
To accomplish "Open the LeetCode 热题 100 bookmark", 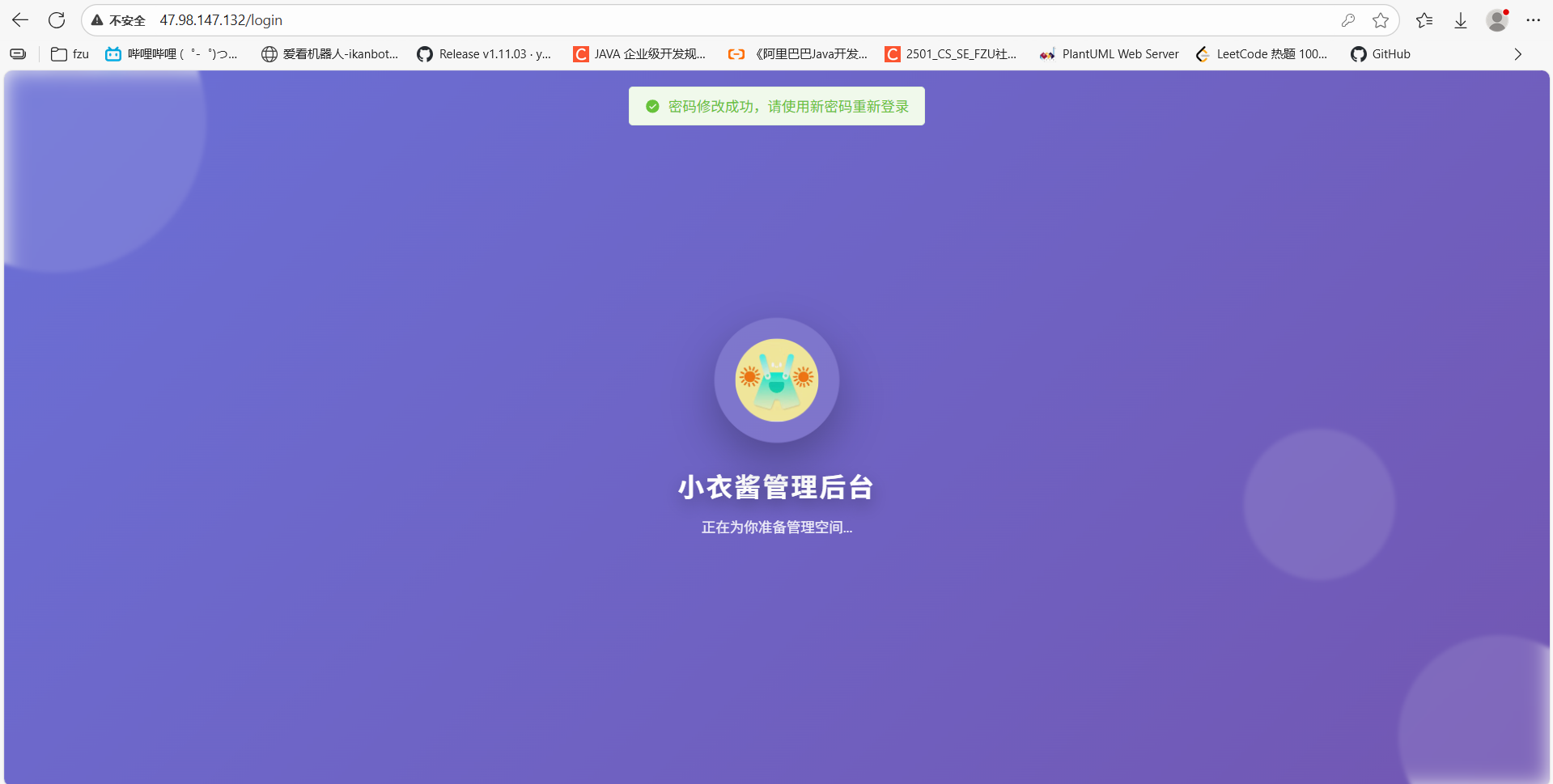I will point(1262,54).
